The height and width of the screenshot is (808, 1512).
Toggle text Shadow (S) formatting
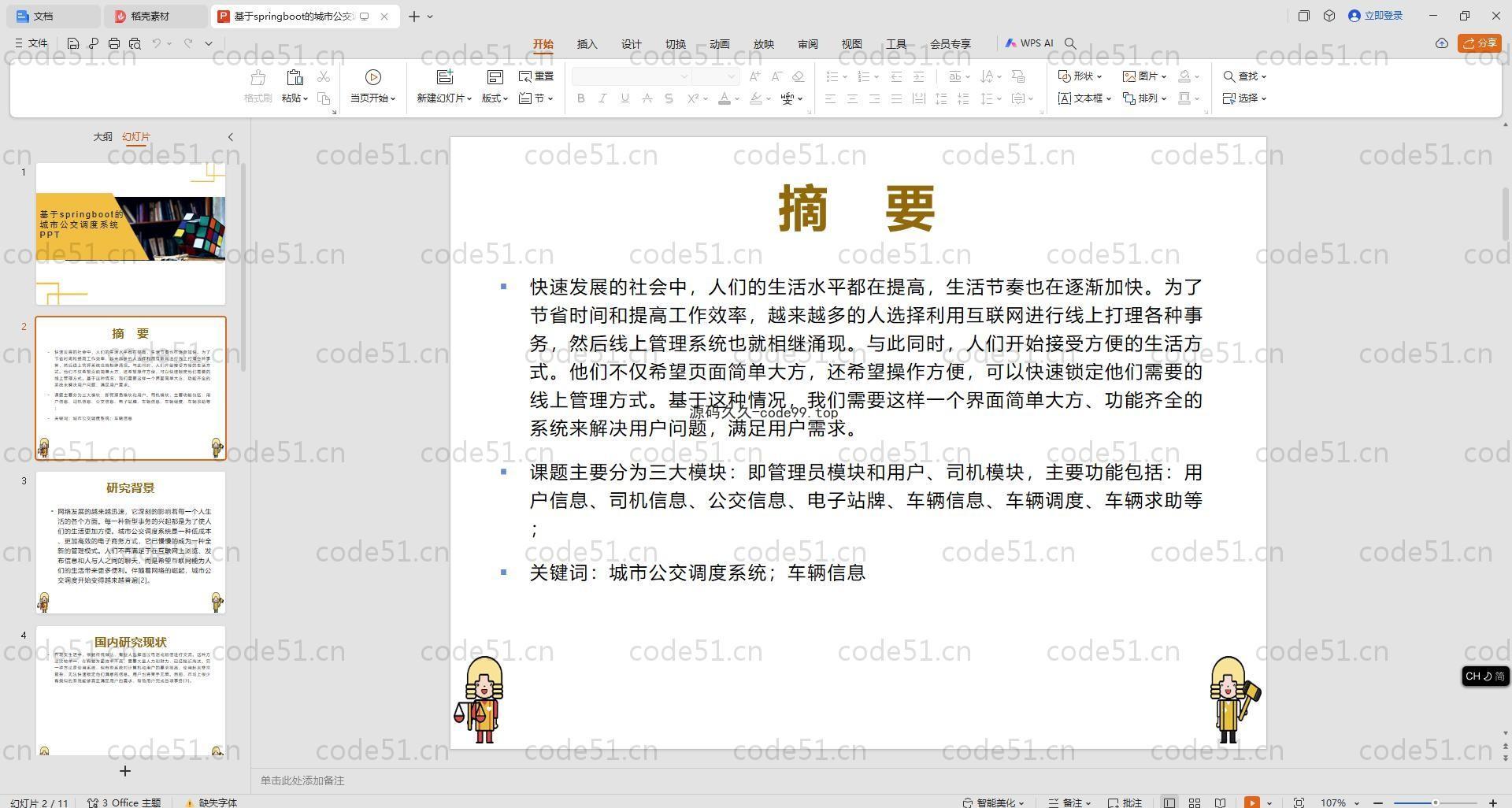coord(669,98)
